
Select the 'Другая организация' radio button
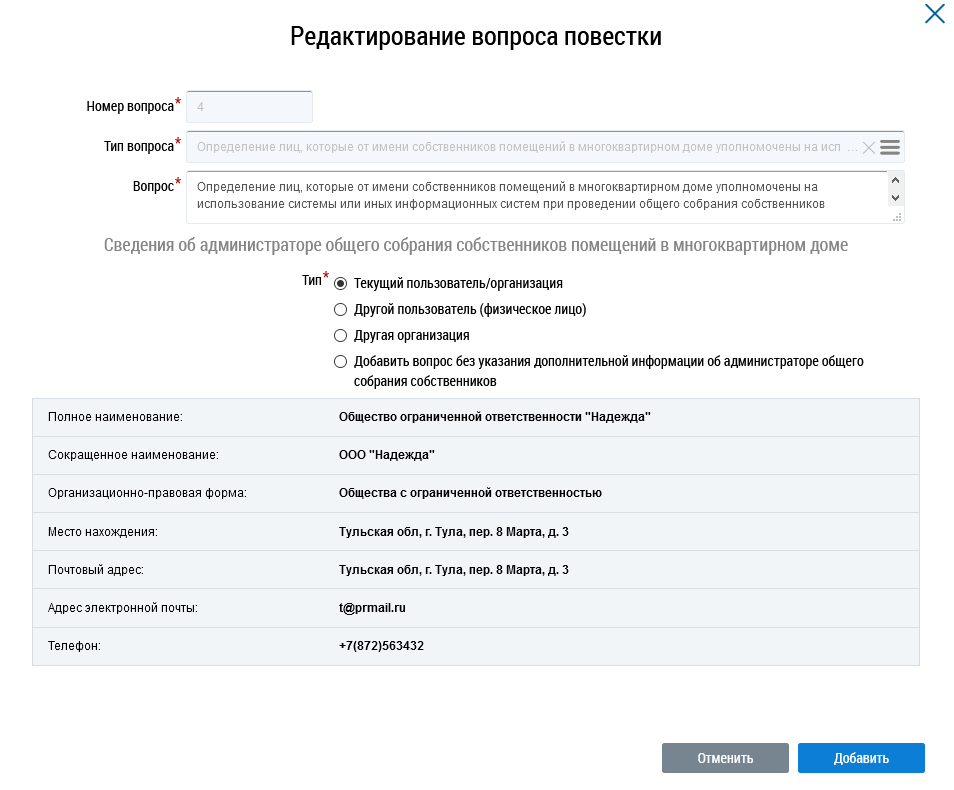340,336
